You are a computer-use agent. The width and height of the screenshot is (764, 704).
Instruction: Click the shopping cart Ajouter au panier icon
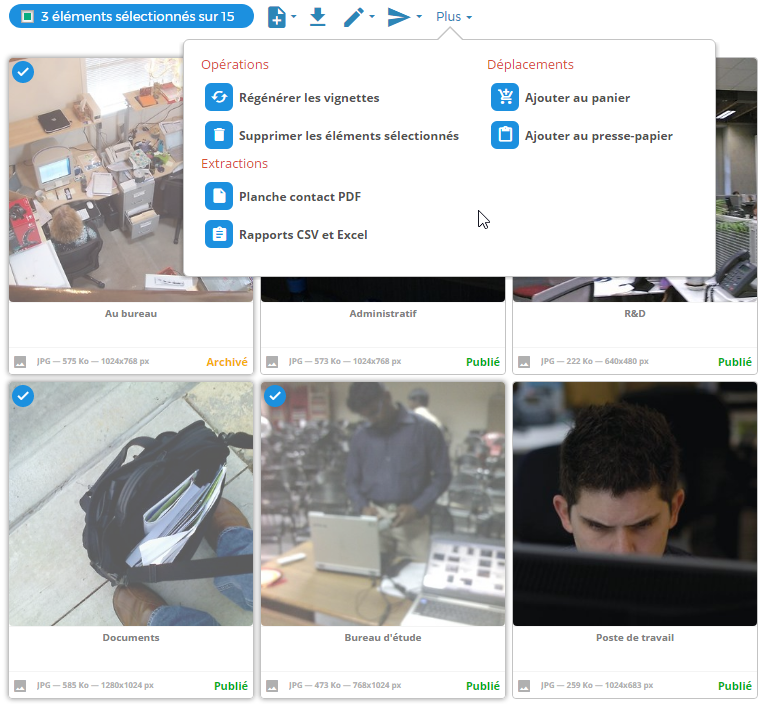pos(505,97)
